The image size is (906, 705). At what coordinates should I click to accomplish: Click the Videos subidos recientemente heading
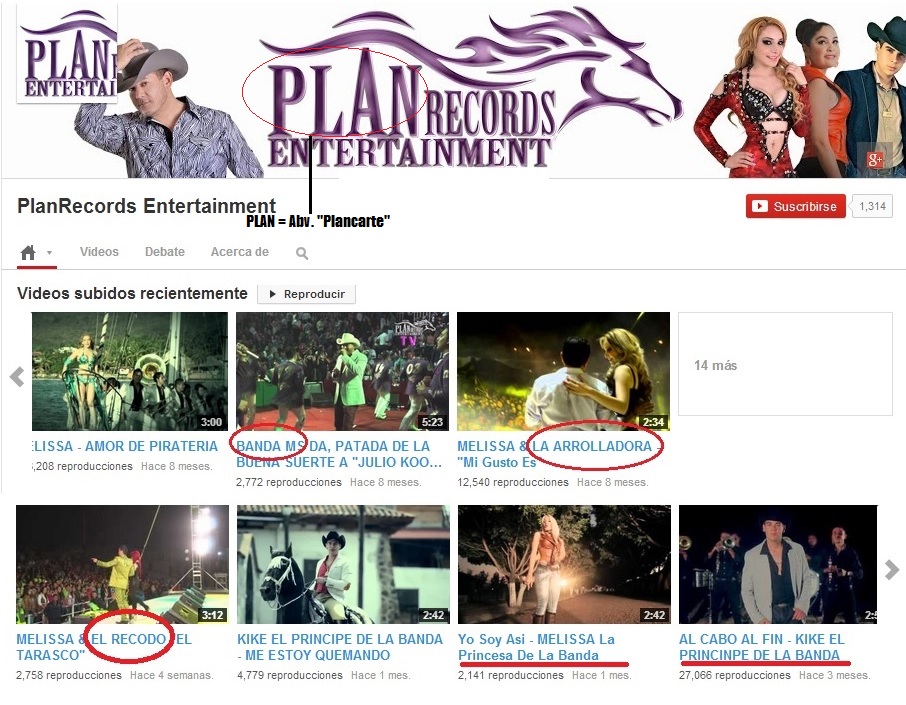click(x=132, y=294)
